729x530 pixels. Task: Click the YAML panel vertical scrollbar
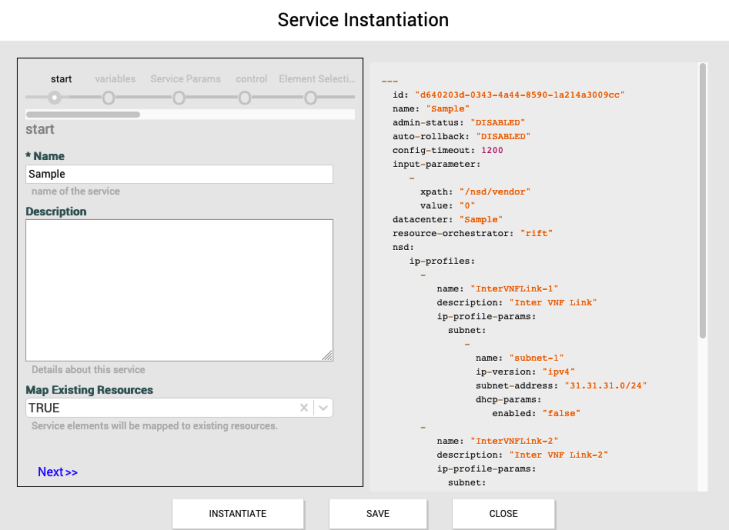702,200
